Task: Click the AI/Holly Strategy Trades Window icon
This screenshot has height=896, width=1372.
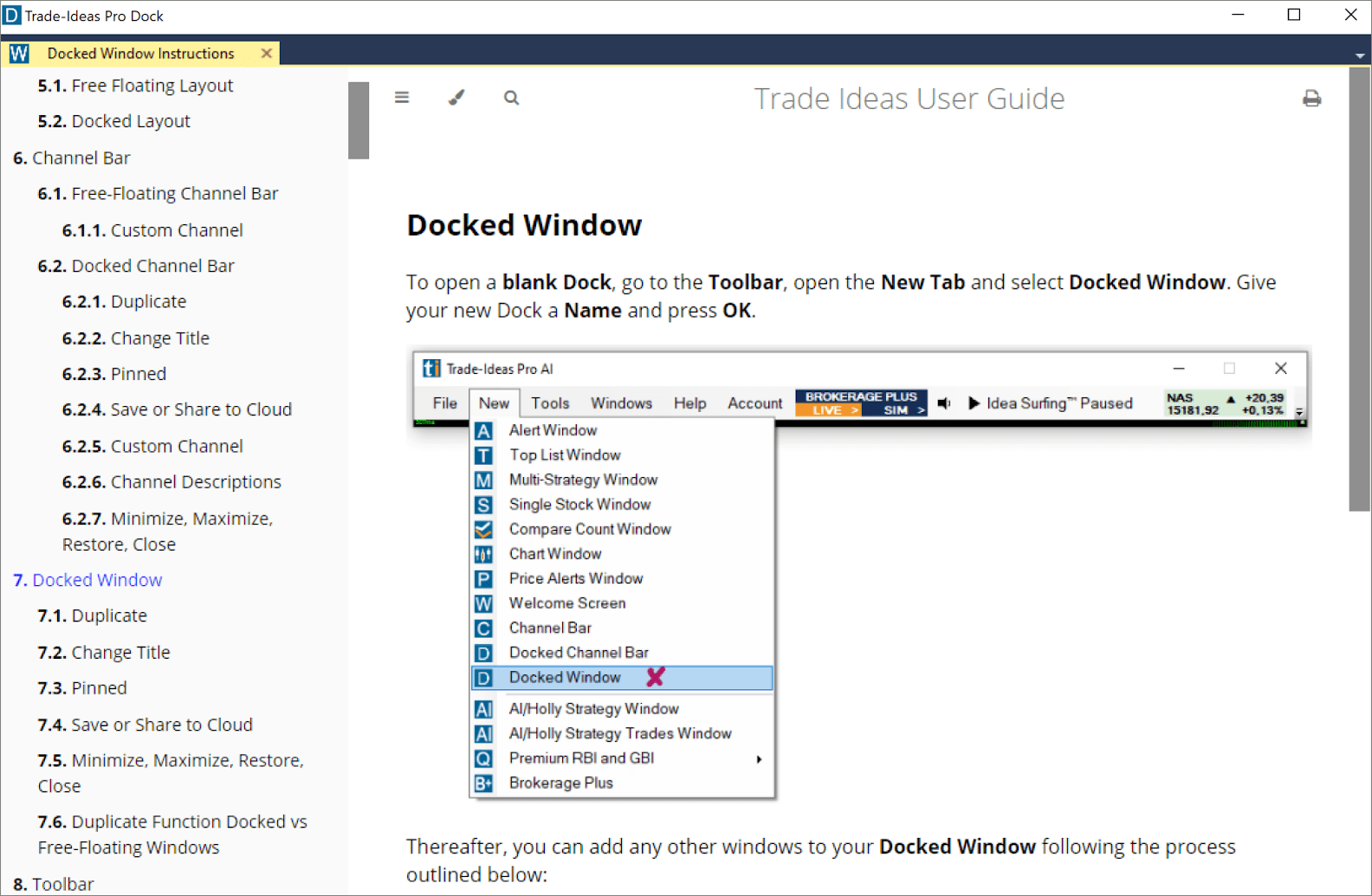Action: [483, 734]
